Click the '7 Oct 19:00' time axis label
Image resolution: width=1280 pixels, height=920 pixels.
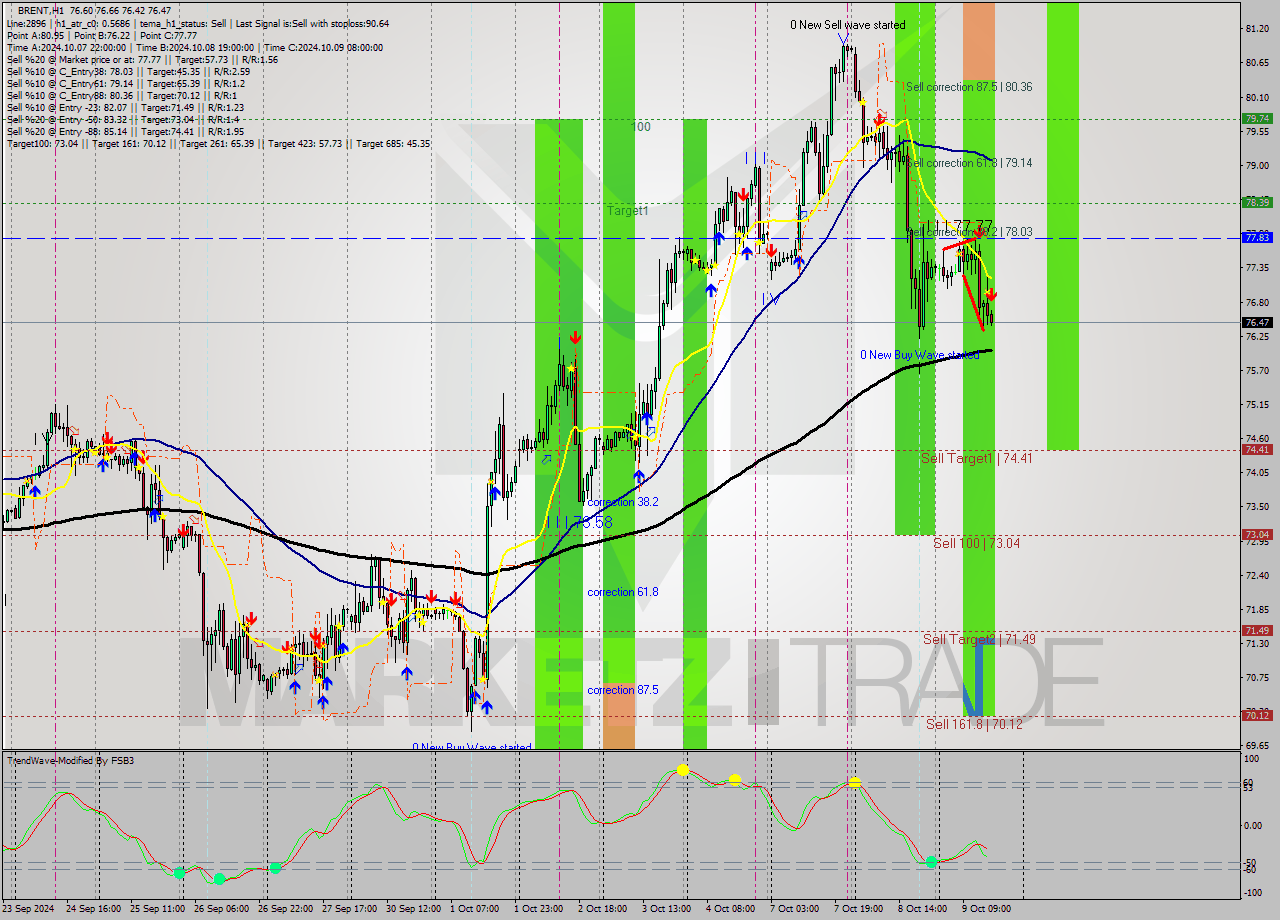click(857, 908)
